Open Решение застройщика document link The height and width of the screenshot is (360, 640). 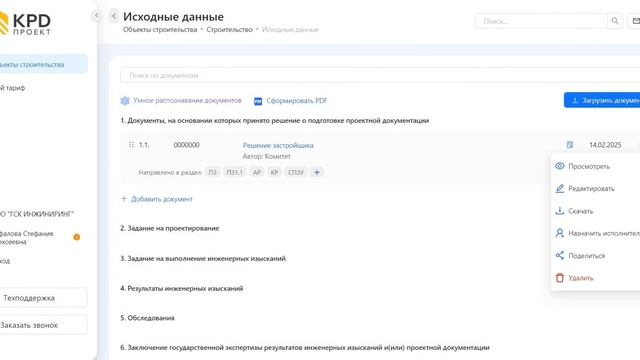pyautogui.click(x=278, y=145)
